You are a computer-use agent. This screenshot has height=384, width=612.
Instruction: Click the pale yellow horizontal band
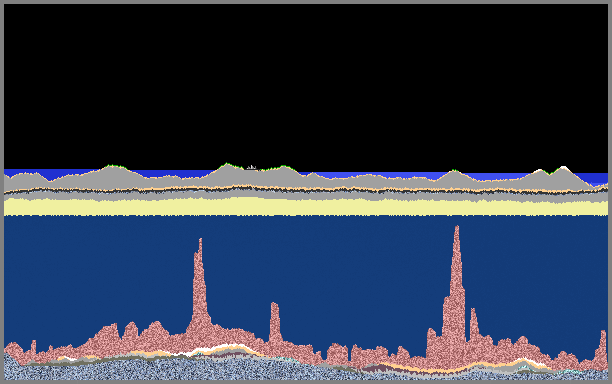[x=306, y=207]
